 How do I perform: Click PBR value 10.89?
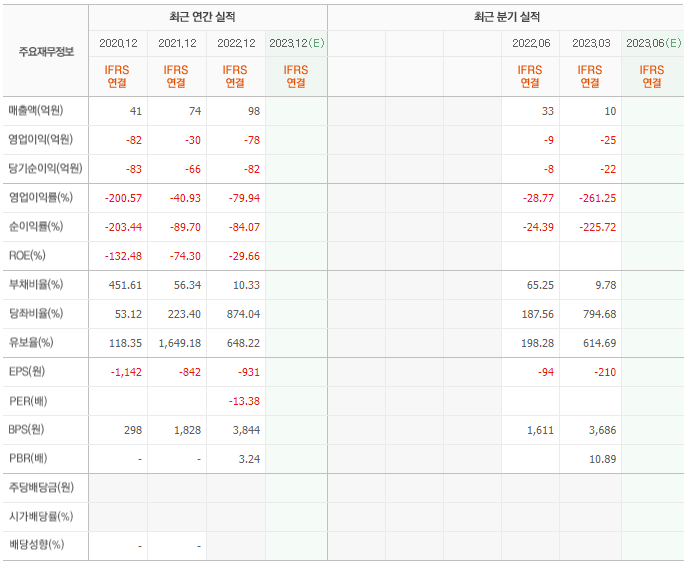click(602, 459)
